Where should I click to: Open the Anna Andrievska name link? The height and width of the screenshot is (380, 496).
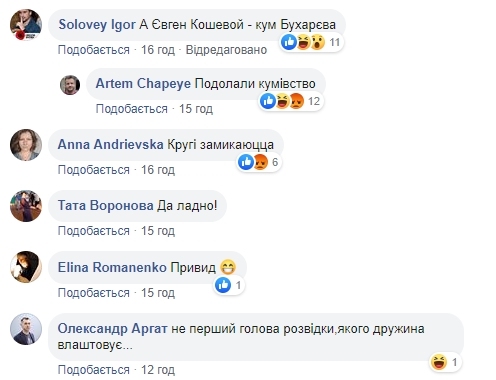point(111,145)
